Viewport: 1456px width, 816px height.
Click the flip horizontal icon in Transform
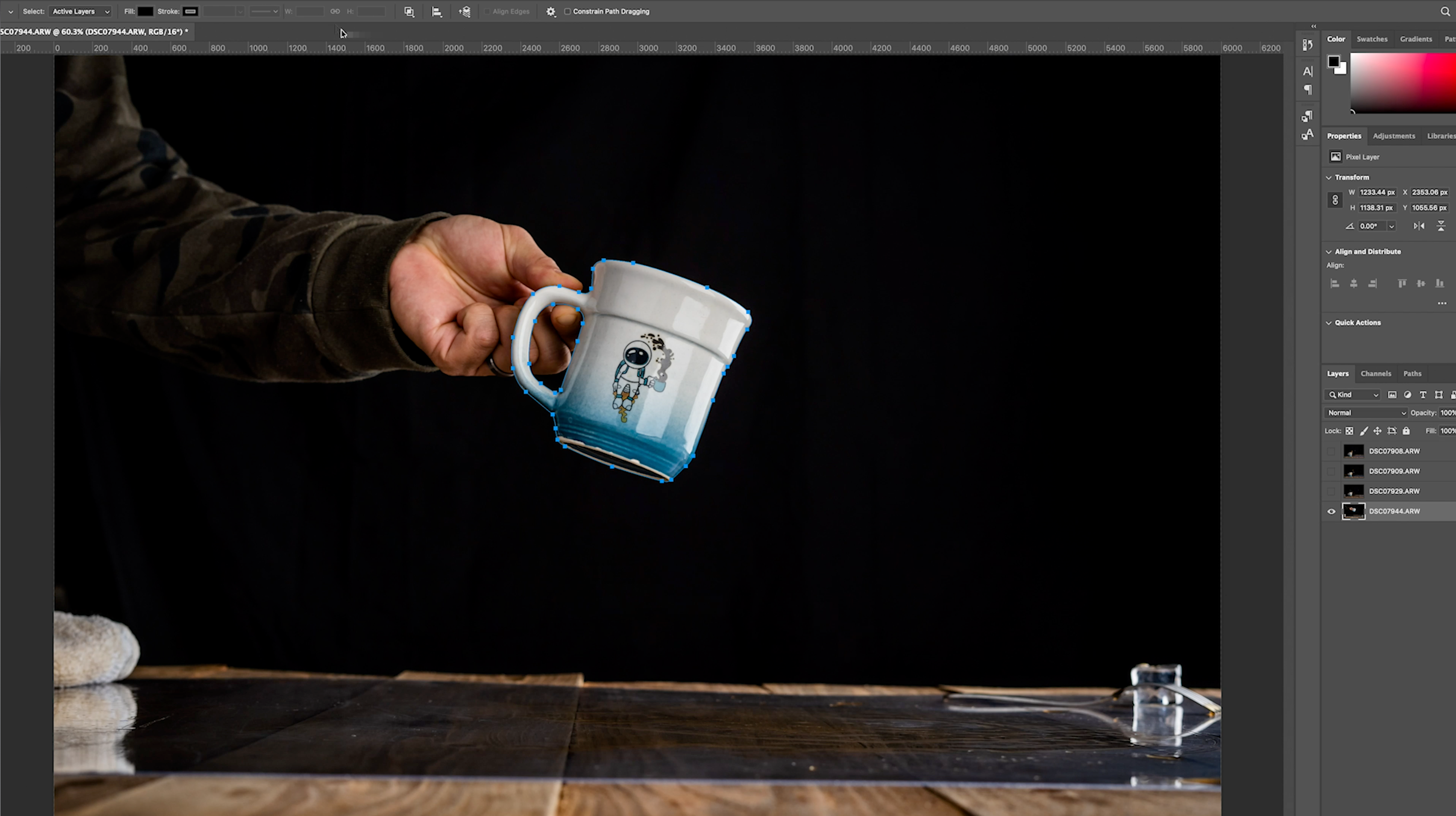pos(1419,226)
